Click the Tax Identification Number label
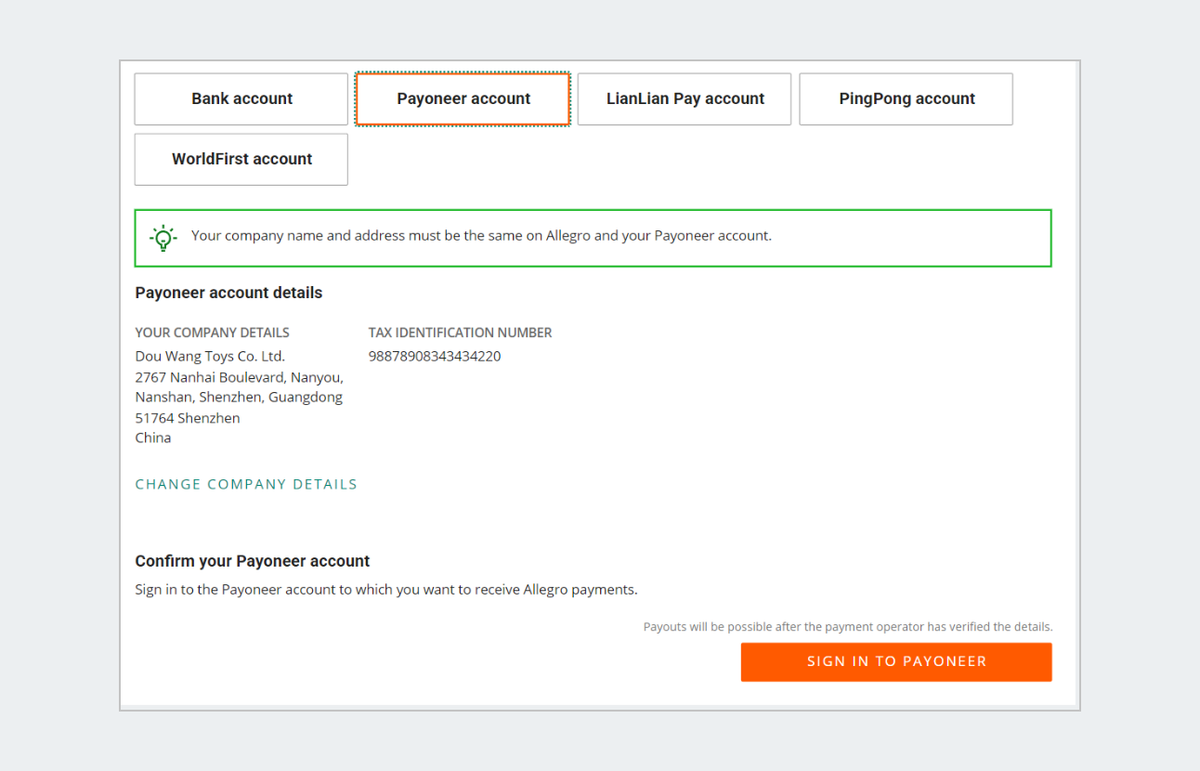The width and height of the screenshot is (1200, 771). pyautogui.click(x=460, y=333)
